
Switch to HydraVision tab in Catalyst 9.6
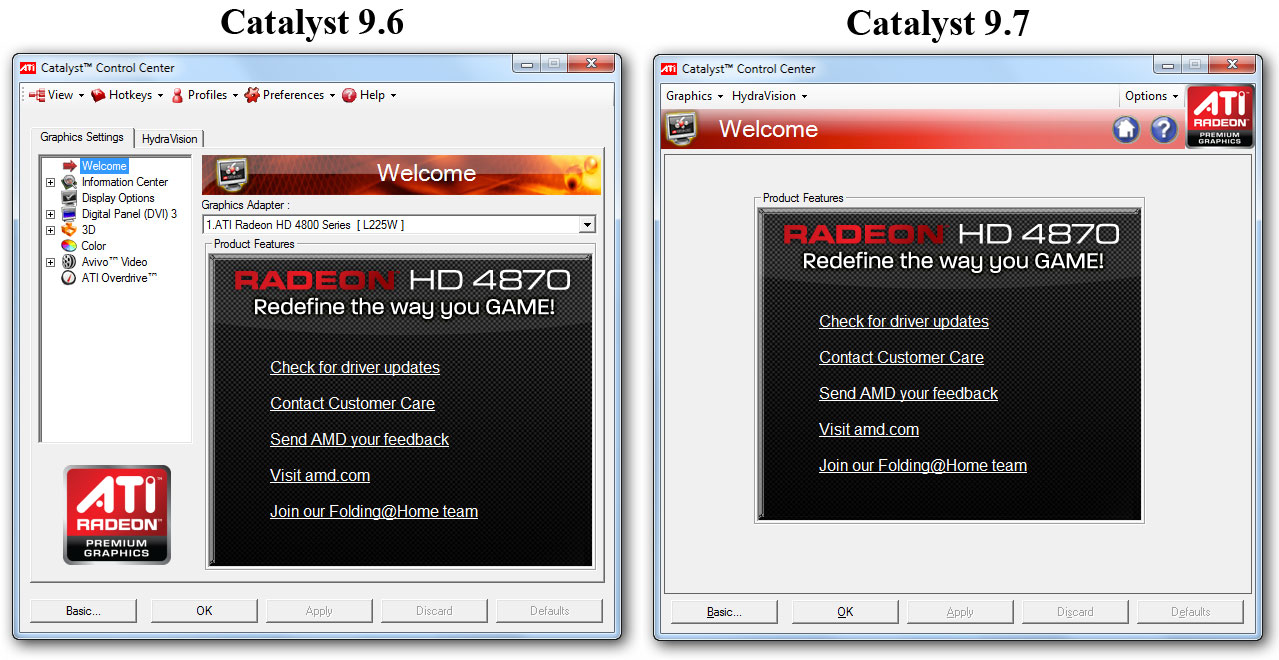pos(170,139)
